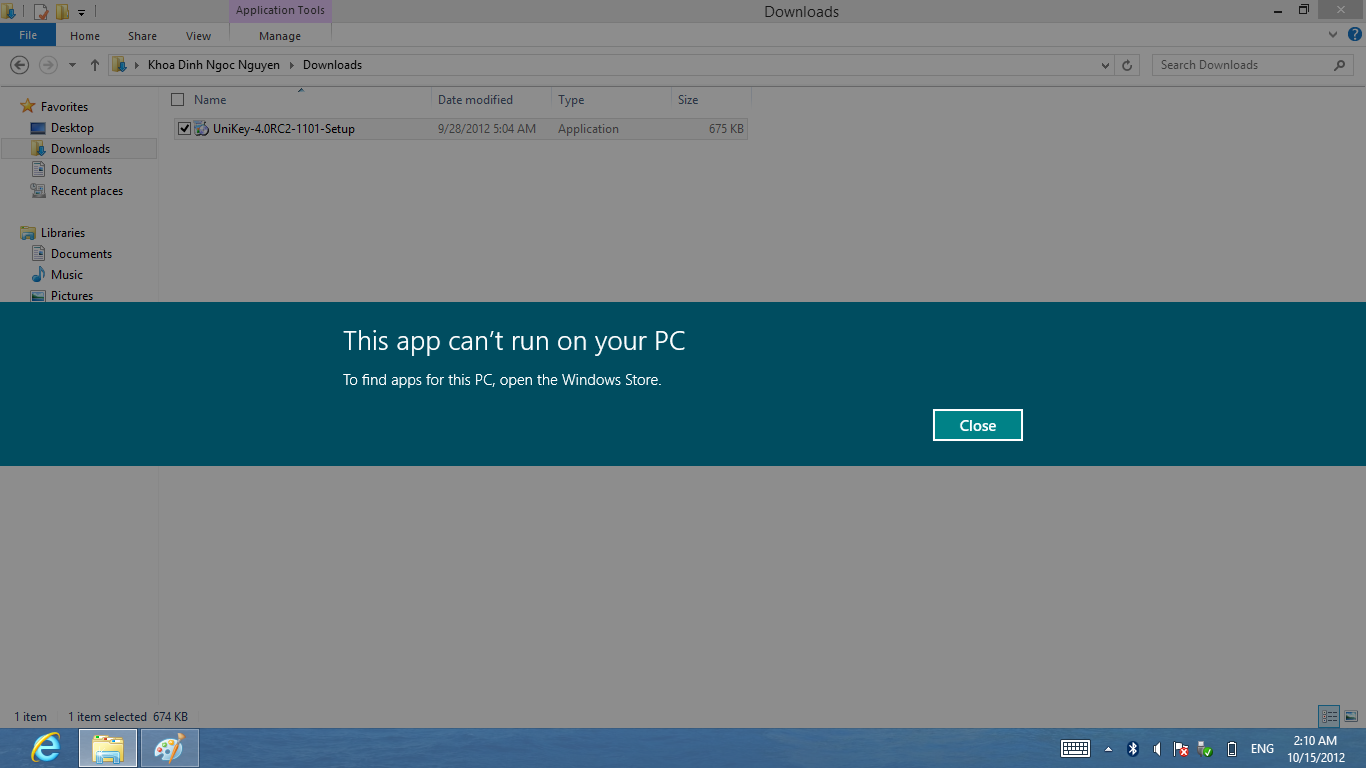Viewport: 1366px width, 768px height.
Task: Open Paint from the taskbar
Action: pyautogui.click(x=170, y=748)
